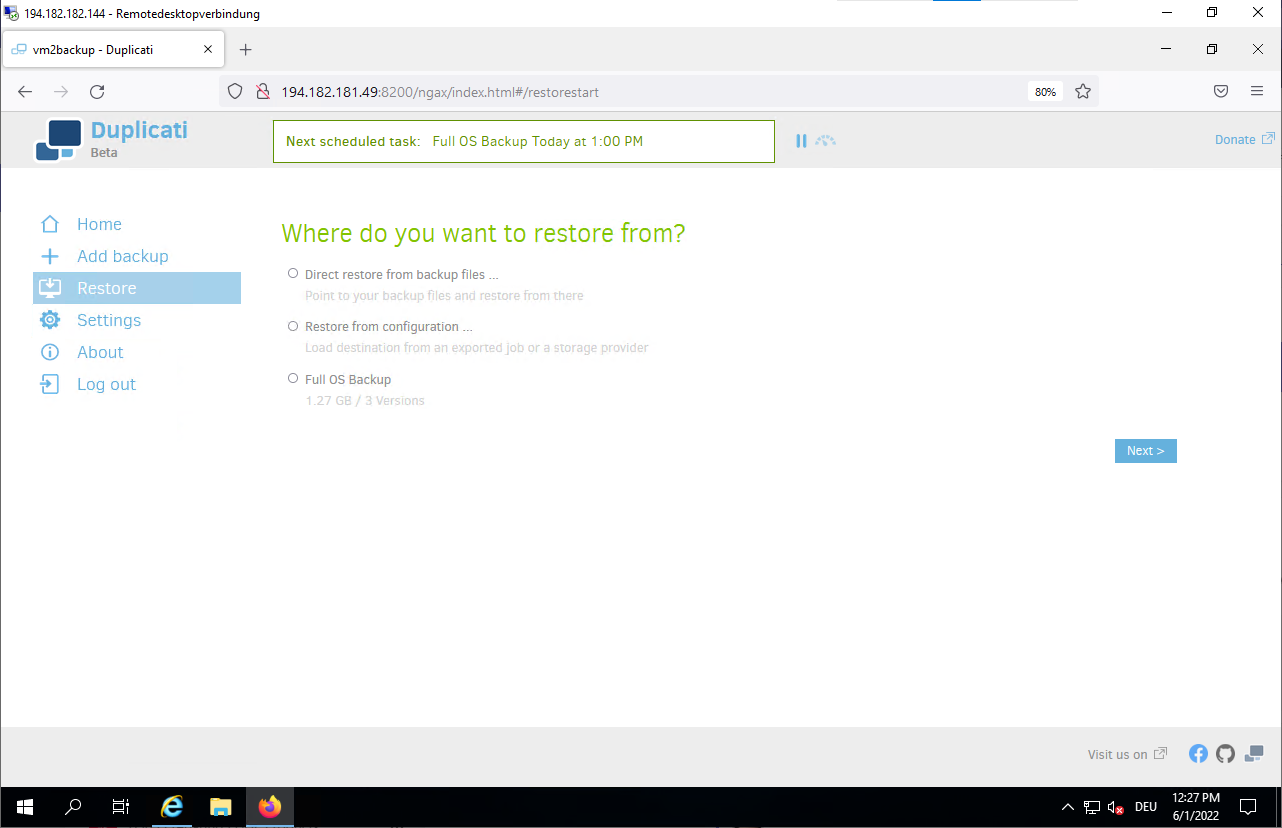
Task: Open Duplicati's Facebook page icon
Action: [1198, 754]
